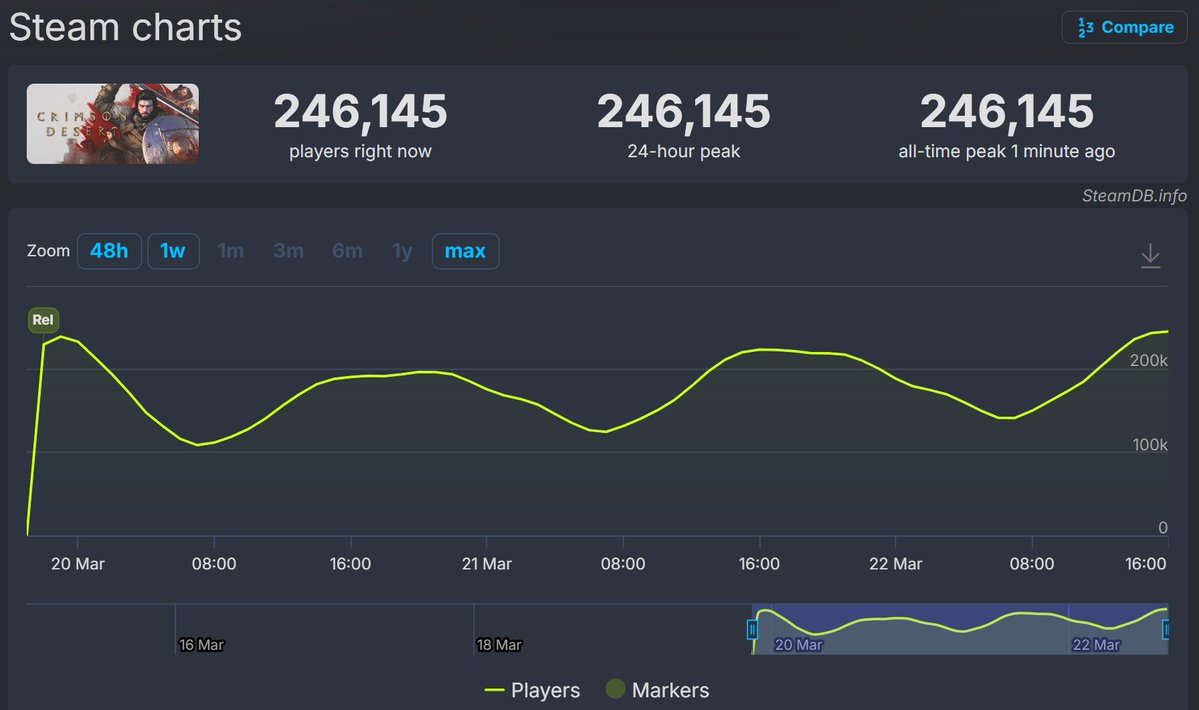Click the Rel release marker
Screen dimensions: 1199x710
(x=43, y=320)
